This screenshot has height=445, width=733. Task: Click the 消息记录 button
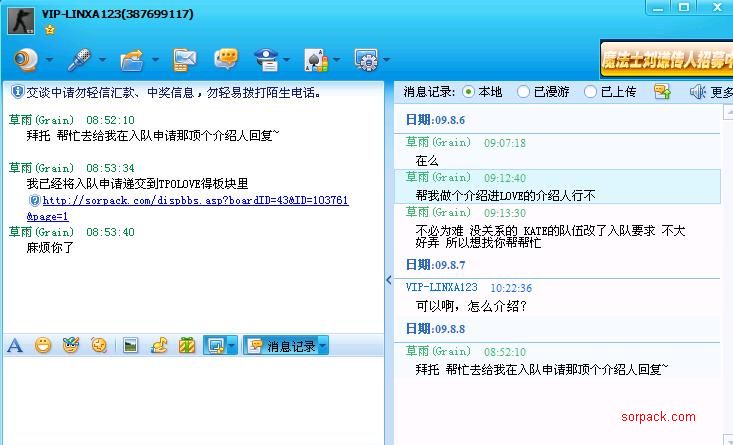[x=281, y=346]
